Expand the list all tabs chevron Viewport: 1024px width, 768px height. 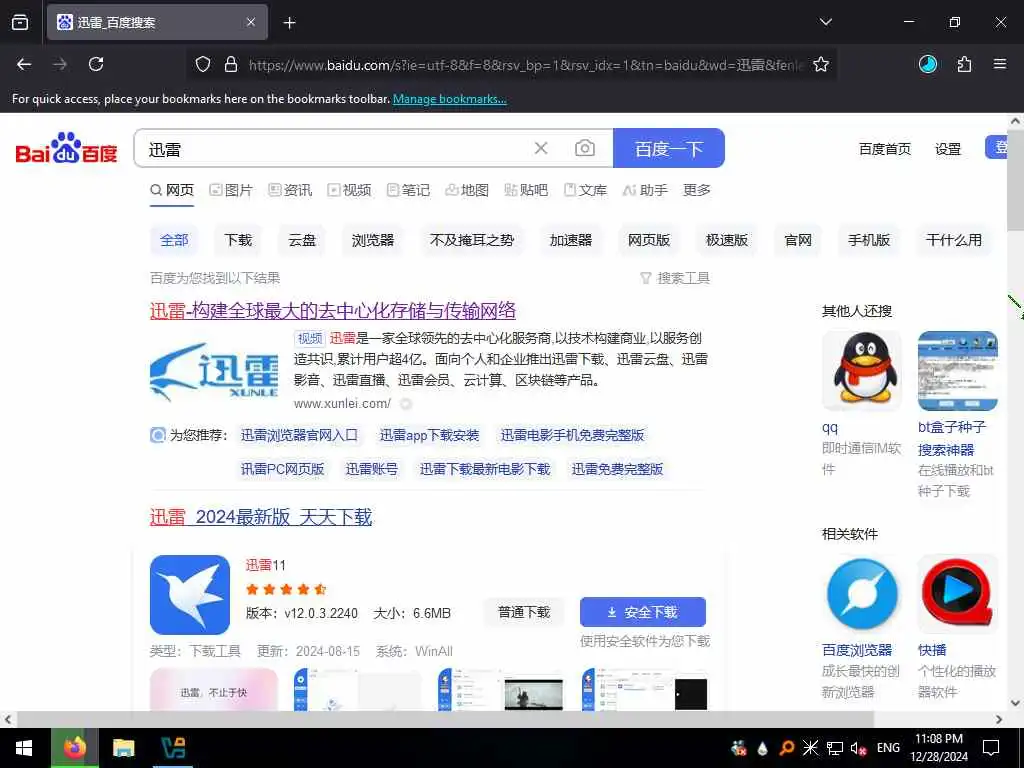826,22
